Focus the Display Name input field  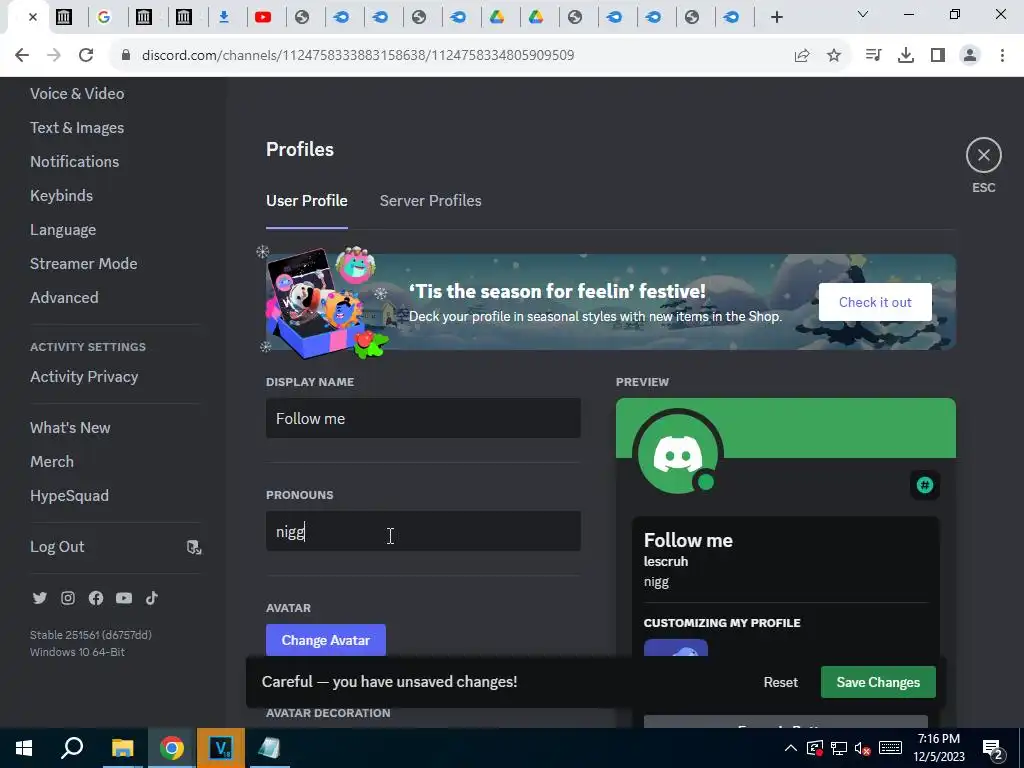tap(423, 418)
